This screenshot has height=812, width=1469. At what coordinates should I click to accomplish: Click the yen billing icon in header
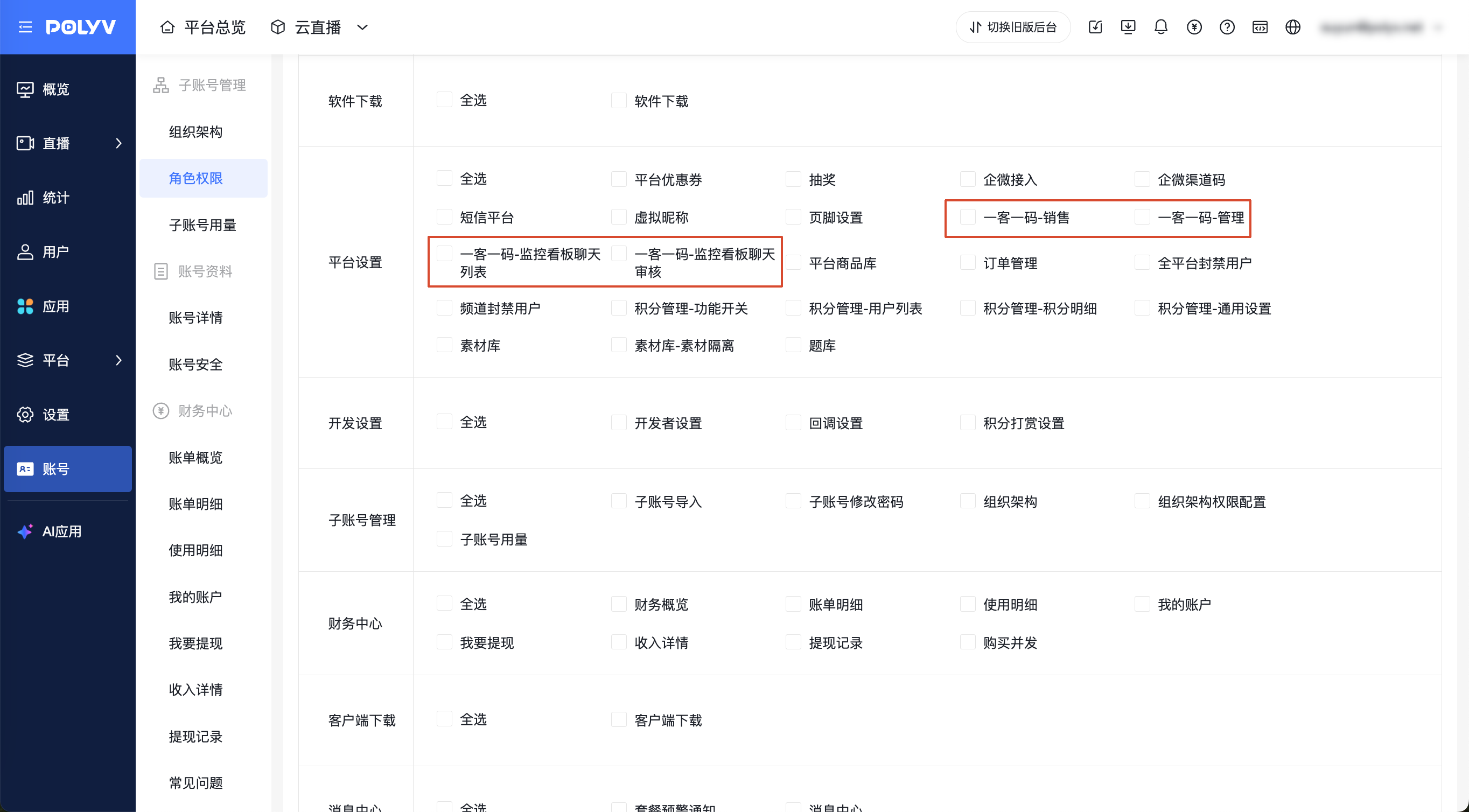1194,27
